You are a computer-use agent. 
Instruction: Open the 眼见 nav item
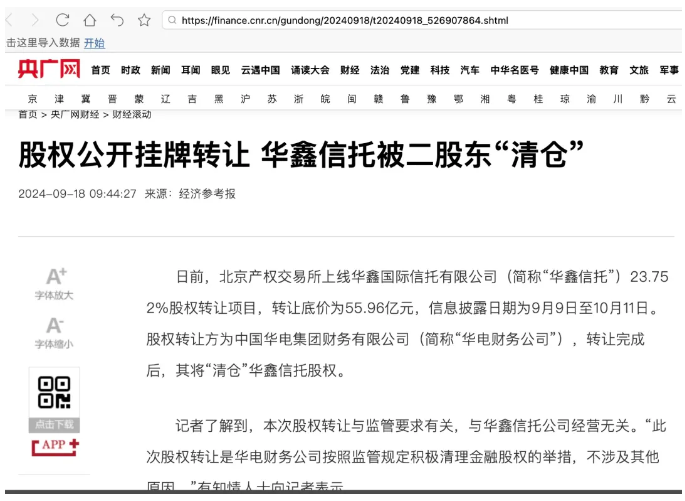pyautogui.click(x=221, y=70)
